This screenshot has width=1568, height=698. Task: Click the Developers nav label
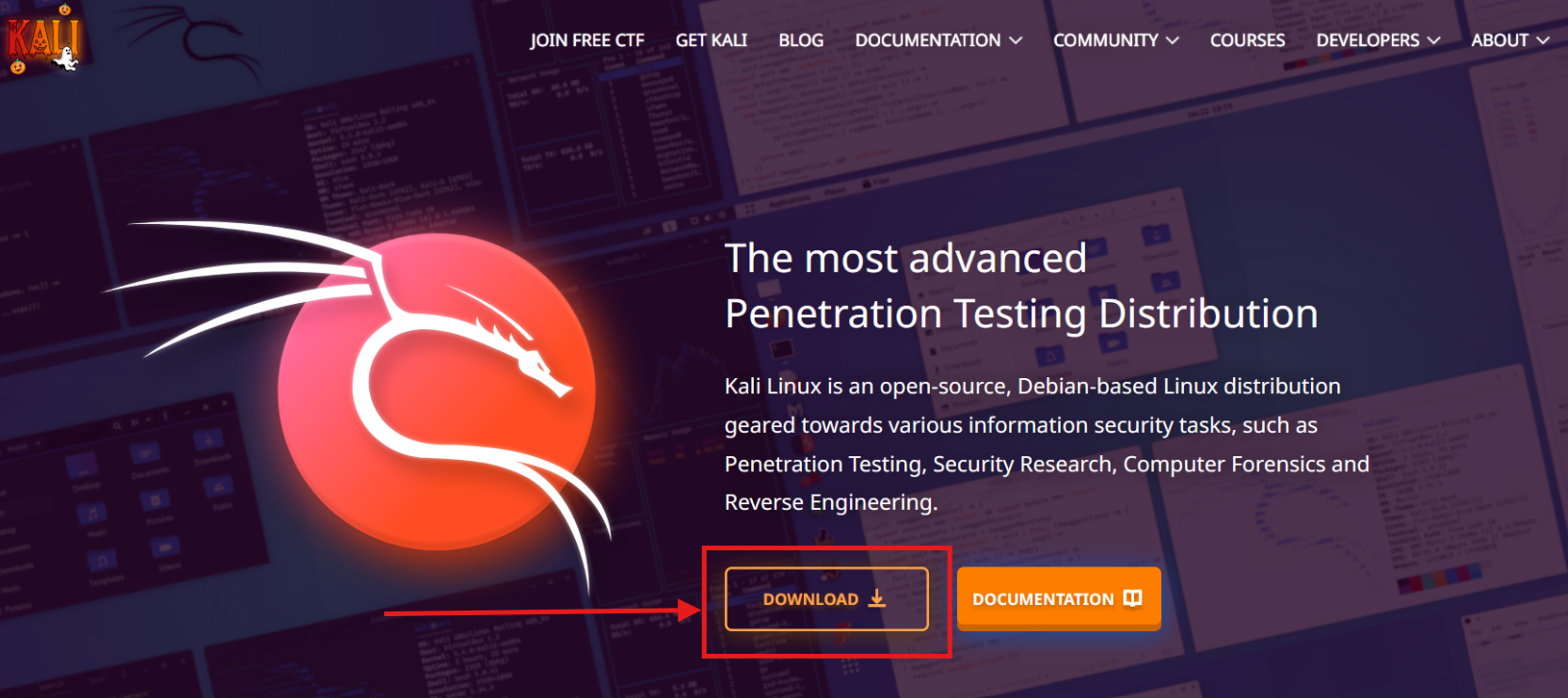coord(1368,40)
